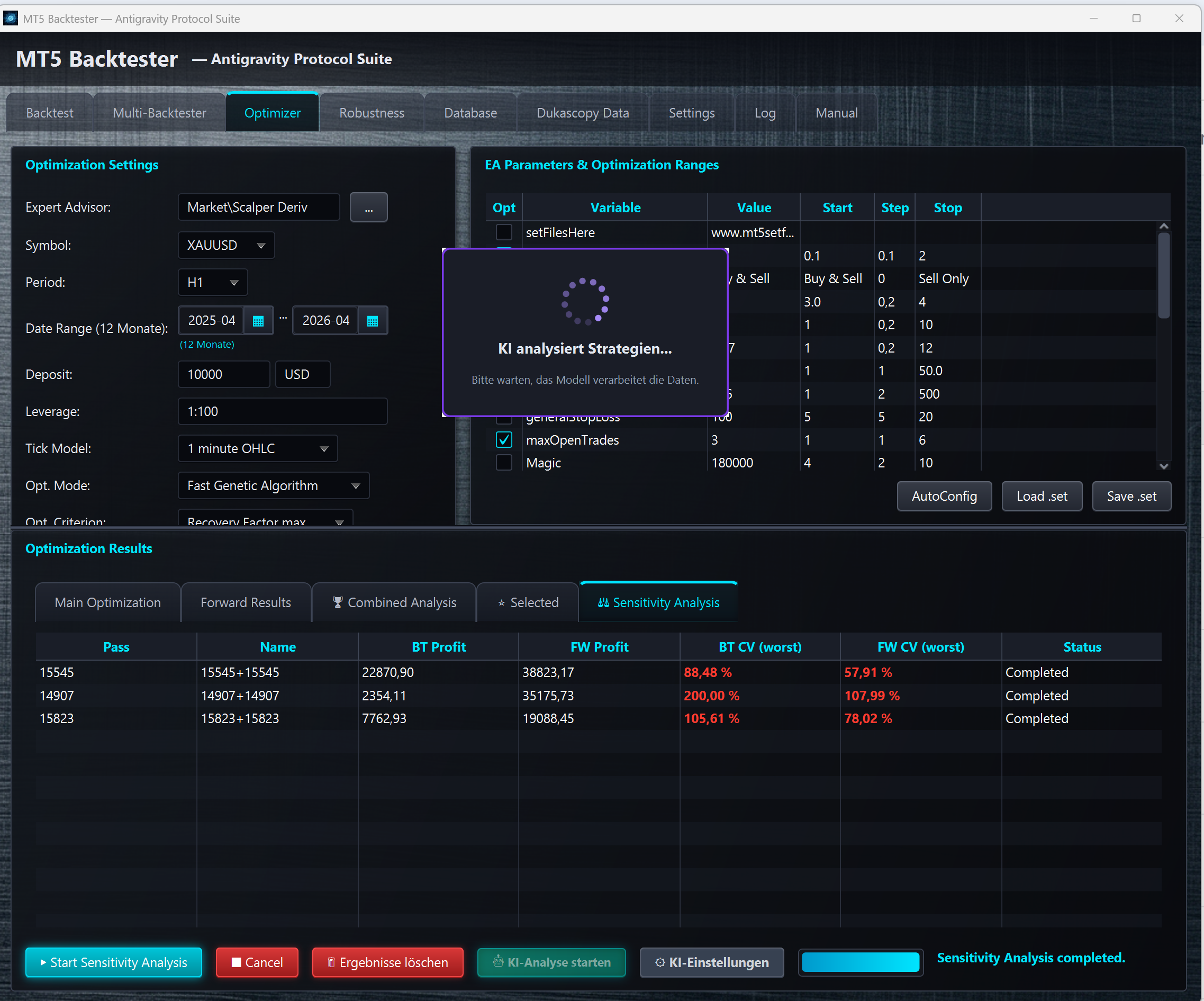Show the Selected results tab
The width and height of the screenshot is (1204, 1001).
(x=528, y=602)
